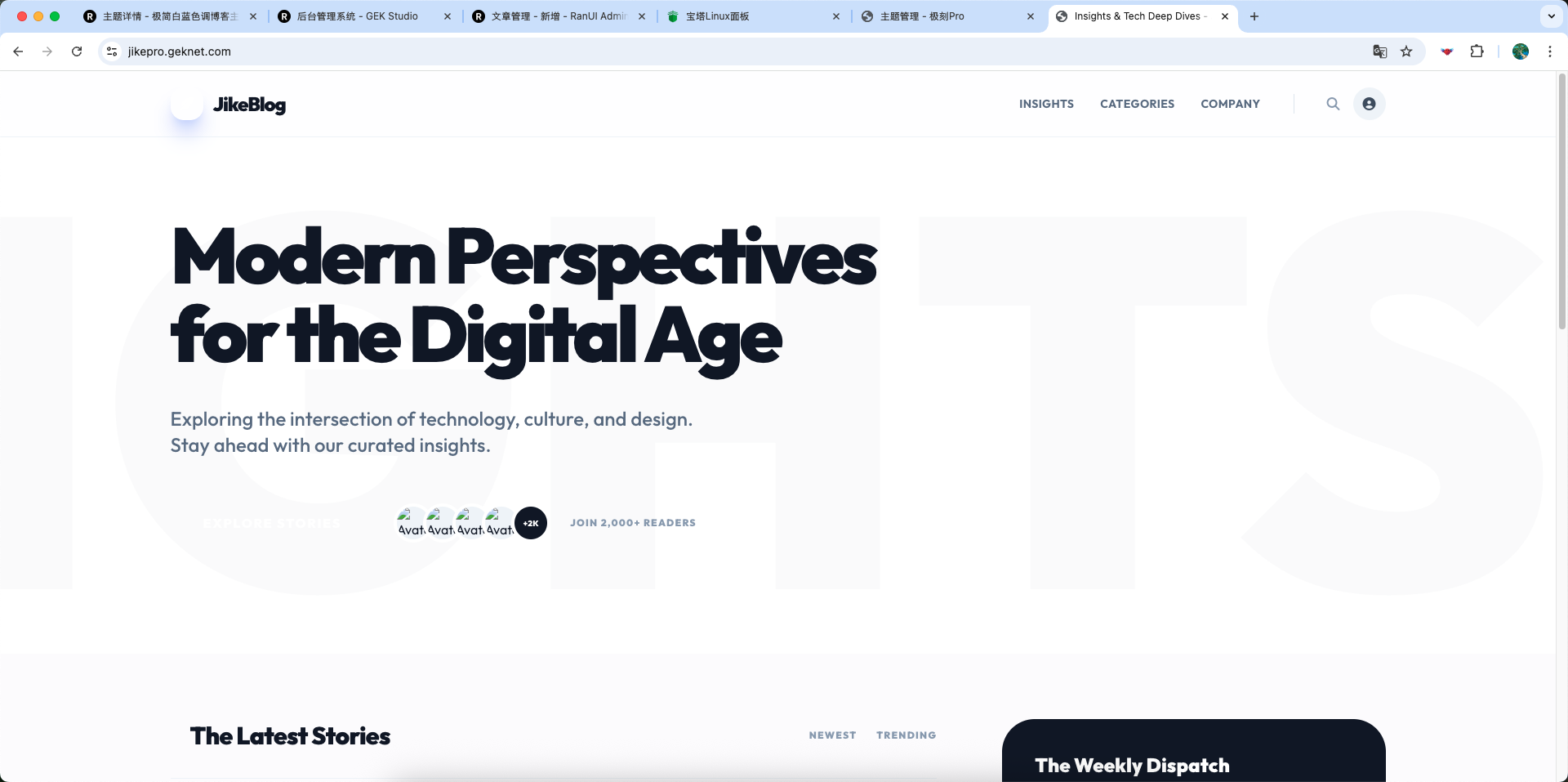This screenshot has height=782, width=1568.
Task: Click the search magnifier icon in site header
Action: 1333,104
